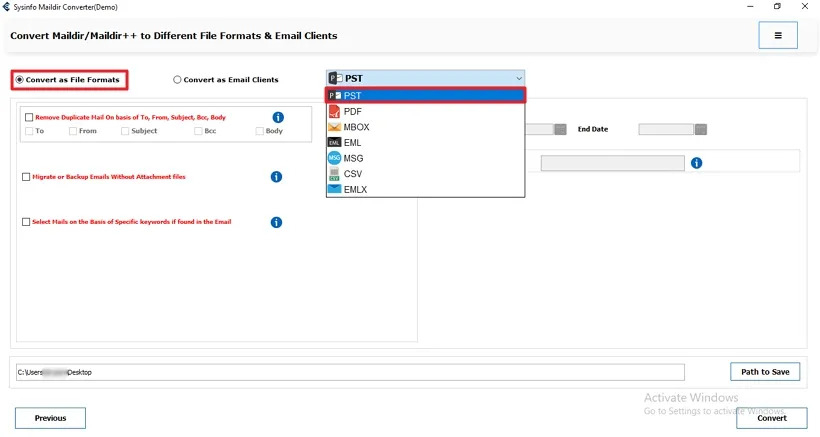Enable Remove Duplicate Mail checkbox
This screenshot has width=820, height=437.
pyautogui.click(x=28, y=117)
